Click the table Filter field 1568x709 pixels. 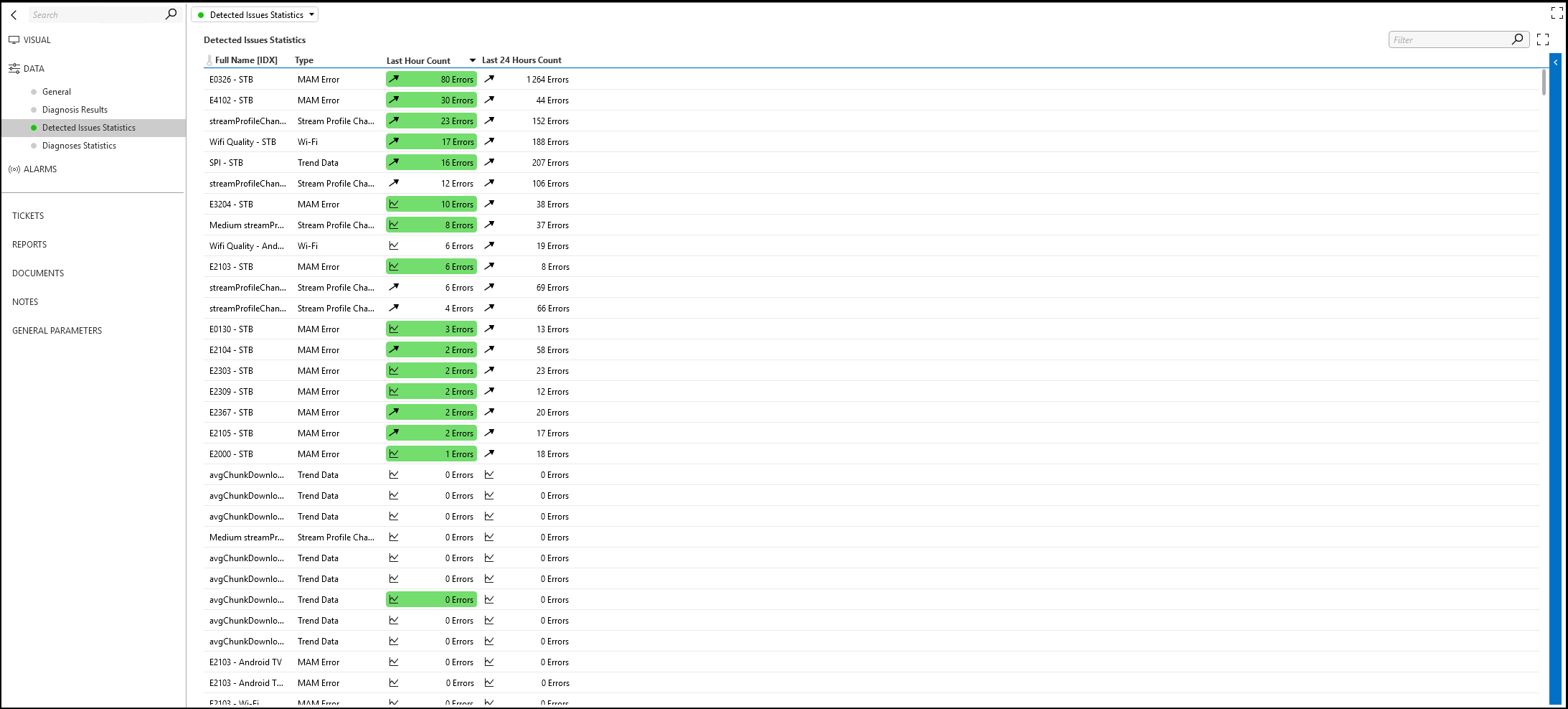click(x=1449, y=40)
